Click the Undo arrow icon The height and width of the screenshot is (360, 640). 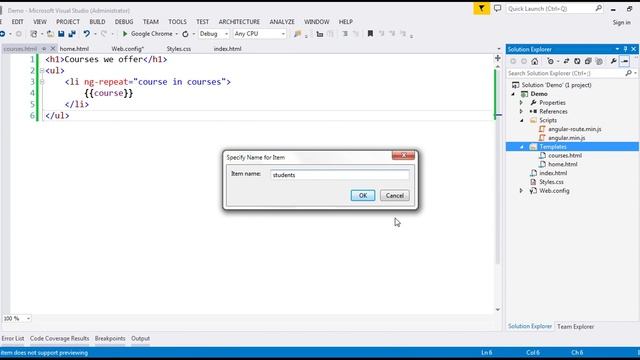[x=87, y=34]
